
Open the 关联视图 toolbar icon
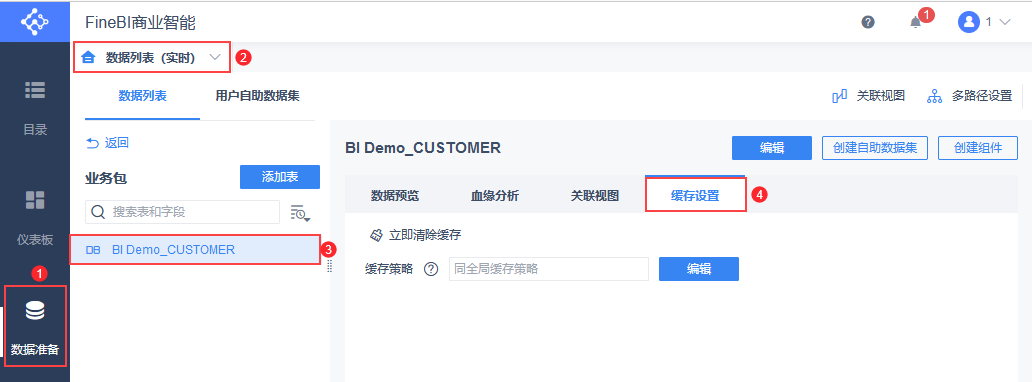click(x=840, y=96)
